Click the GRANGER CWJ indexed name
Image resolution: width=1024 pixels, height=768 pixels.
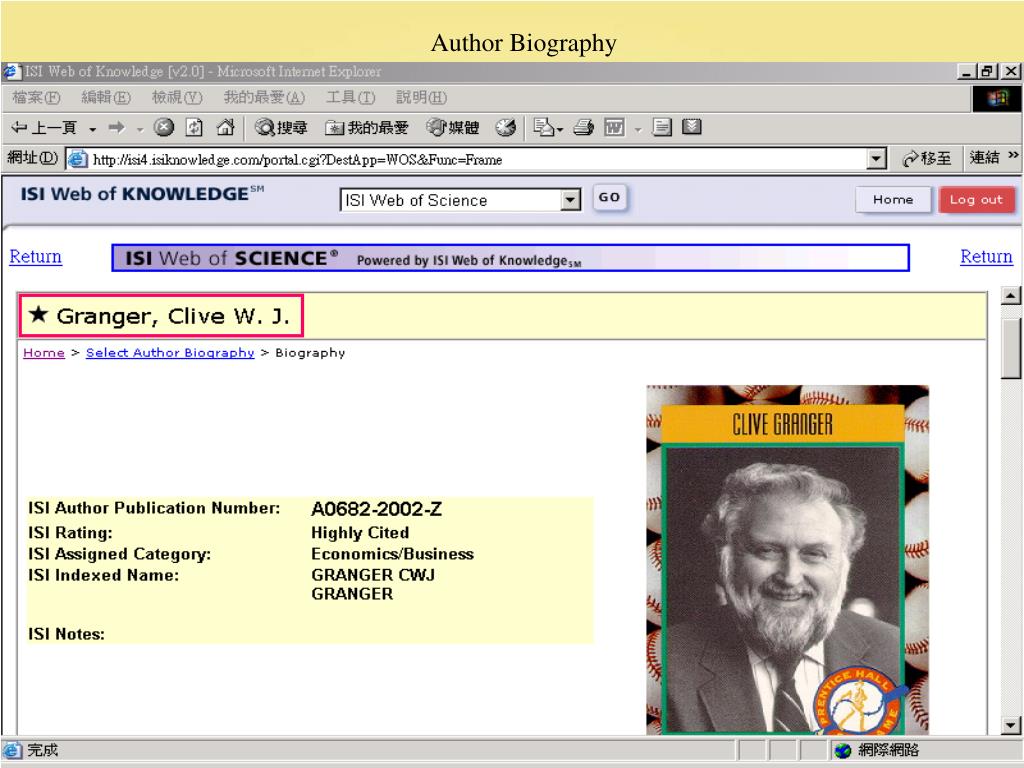coord(373,575)
